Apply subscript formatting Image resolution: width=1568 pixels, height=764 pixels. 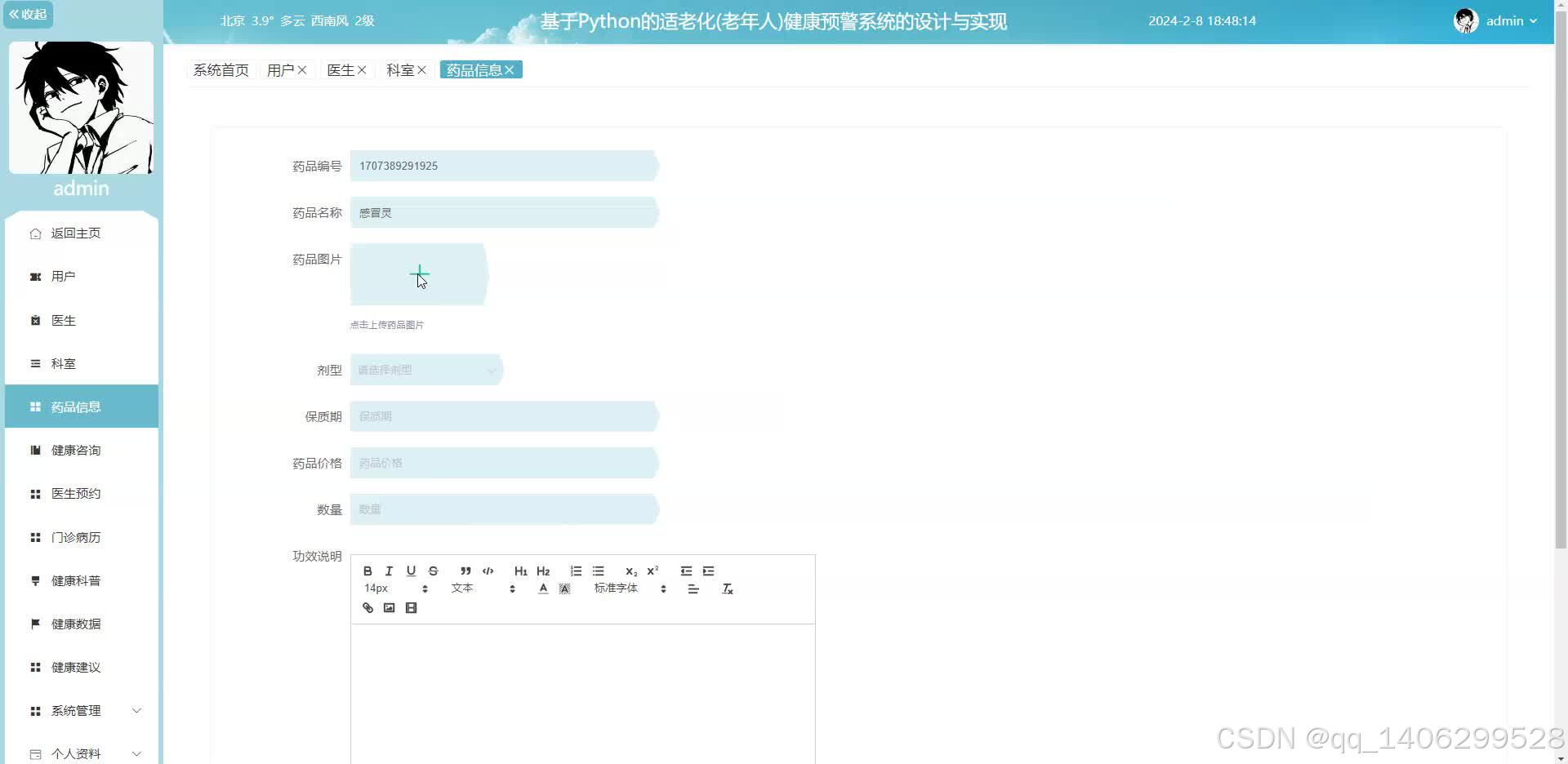tap(630, 571)
